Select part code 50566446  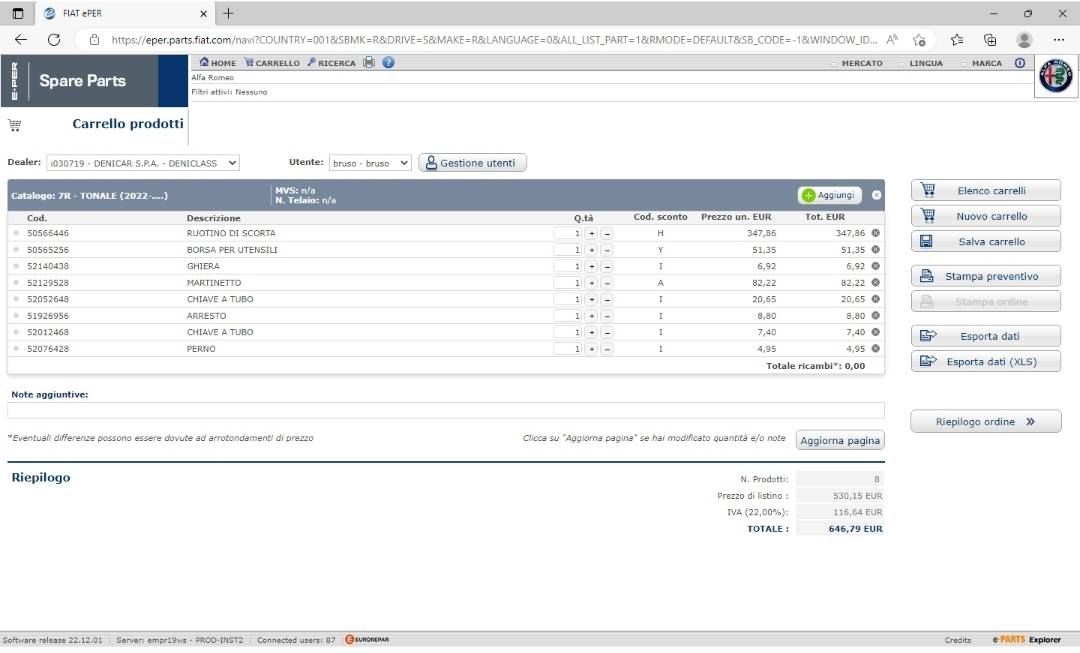click(x=48, y=234)
